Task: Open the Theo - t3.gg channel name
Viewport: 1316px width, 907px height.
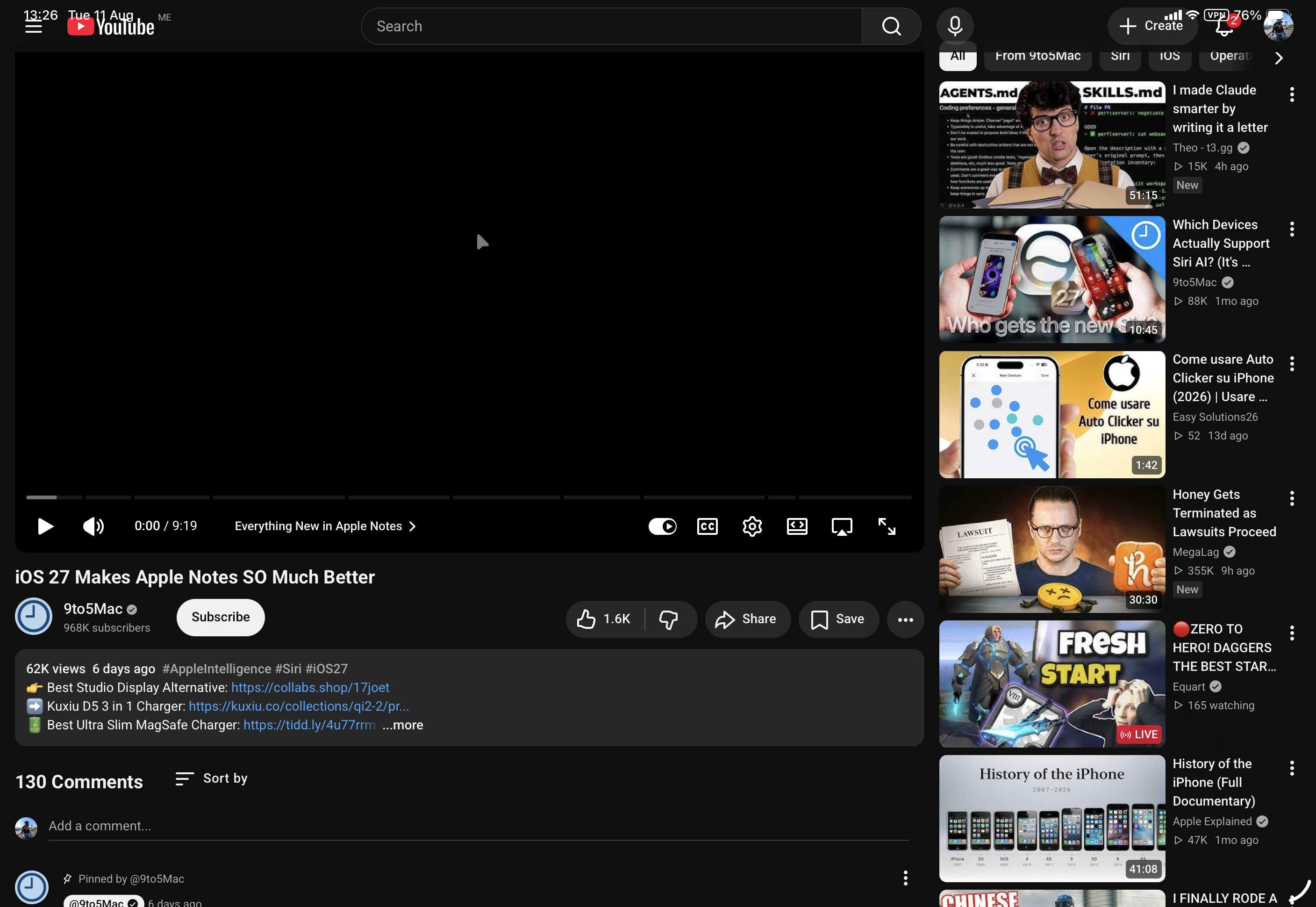Action: [x=1202, y=148]
